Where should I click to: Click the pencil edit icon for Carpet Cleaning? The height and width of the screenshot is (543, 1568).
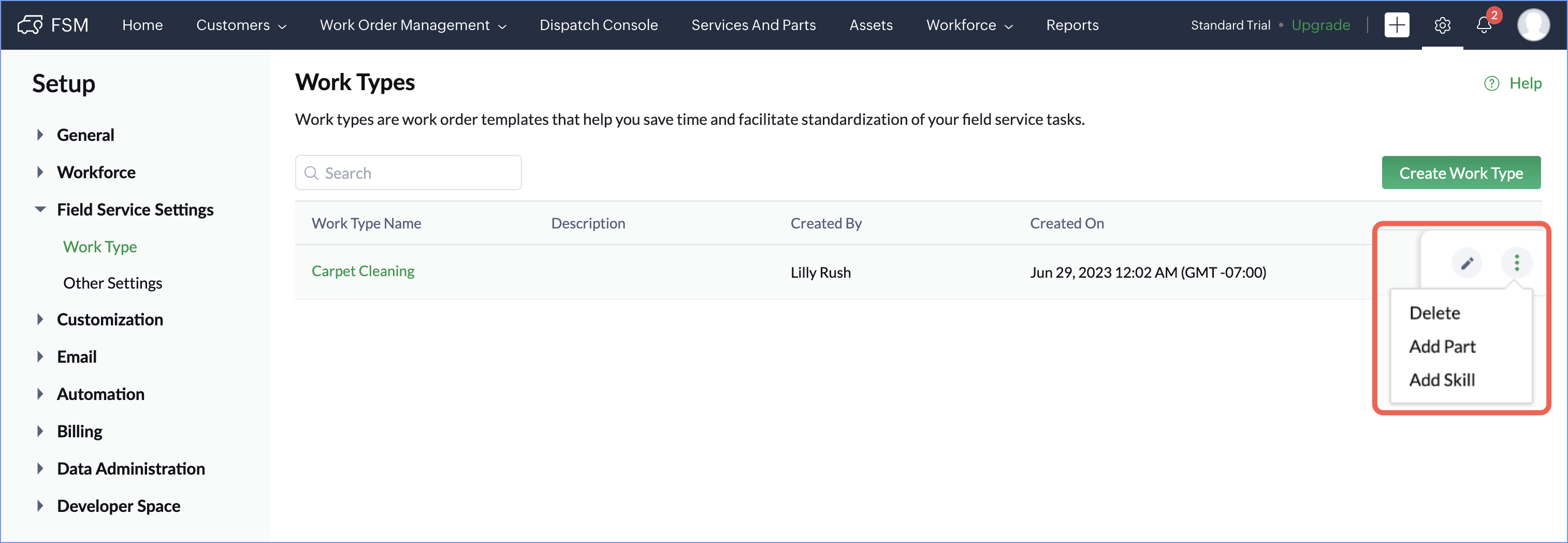coord(1467,263)
